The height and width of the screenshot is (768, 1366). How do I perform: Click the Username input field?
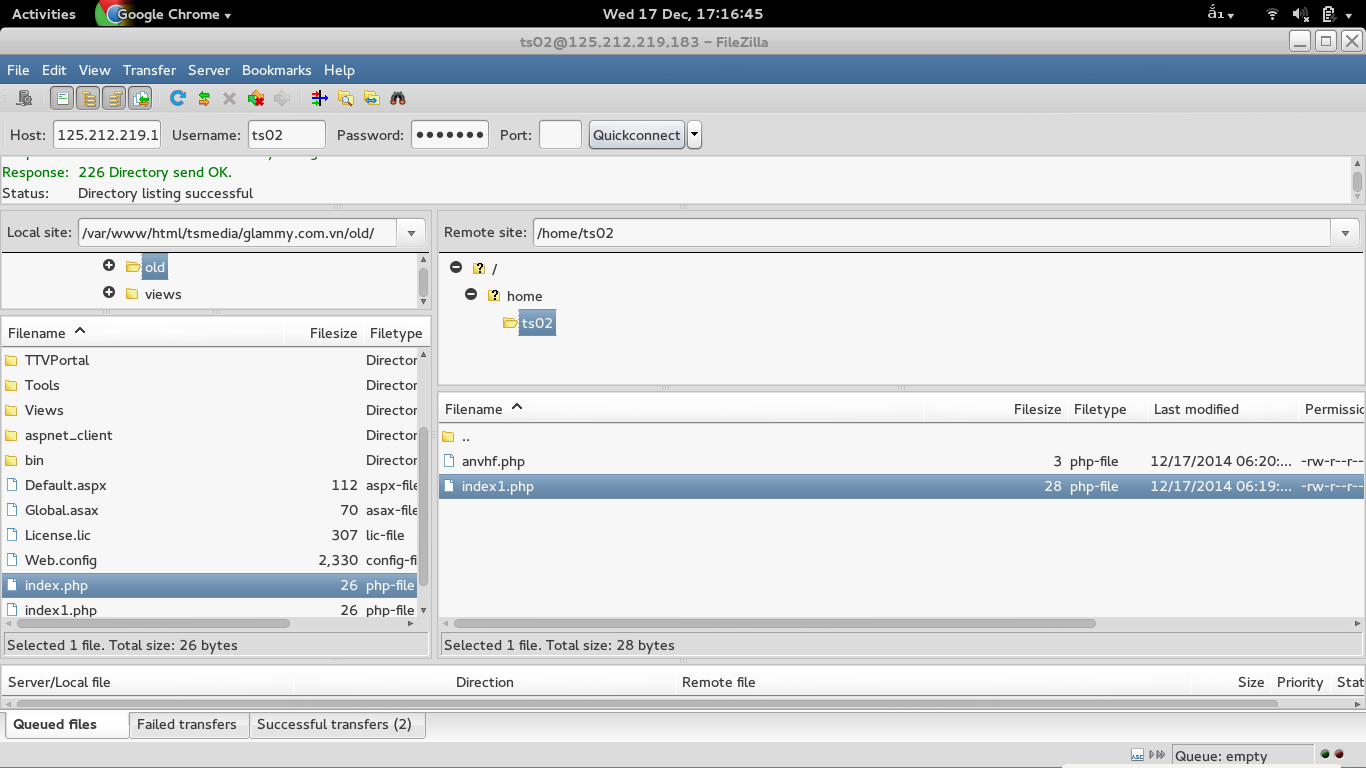[286, 135]
